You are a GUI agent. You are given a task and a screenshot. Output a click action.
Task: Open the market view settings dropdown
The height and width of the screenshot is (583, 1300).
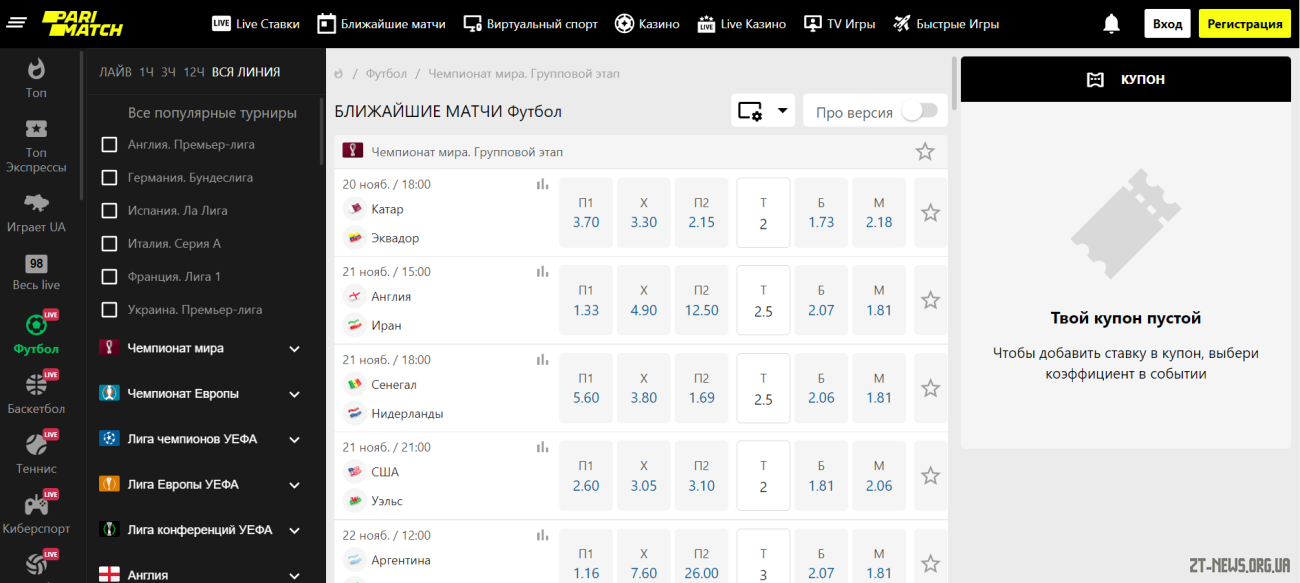(763, 111)
